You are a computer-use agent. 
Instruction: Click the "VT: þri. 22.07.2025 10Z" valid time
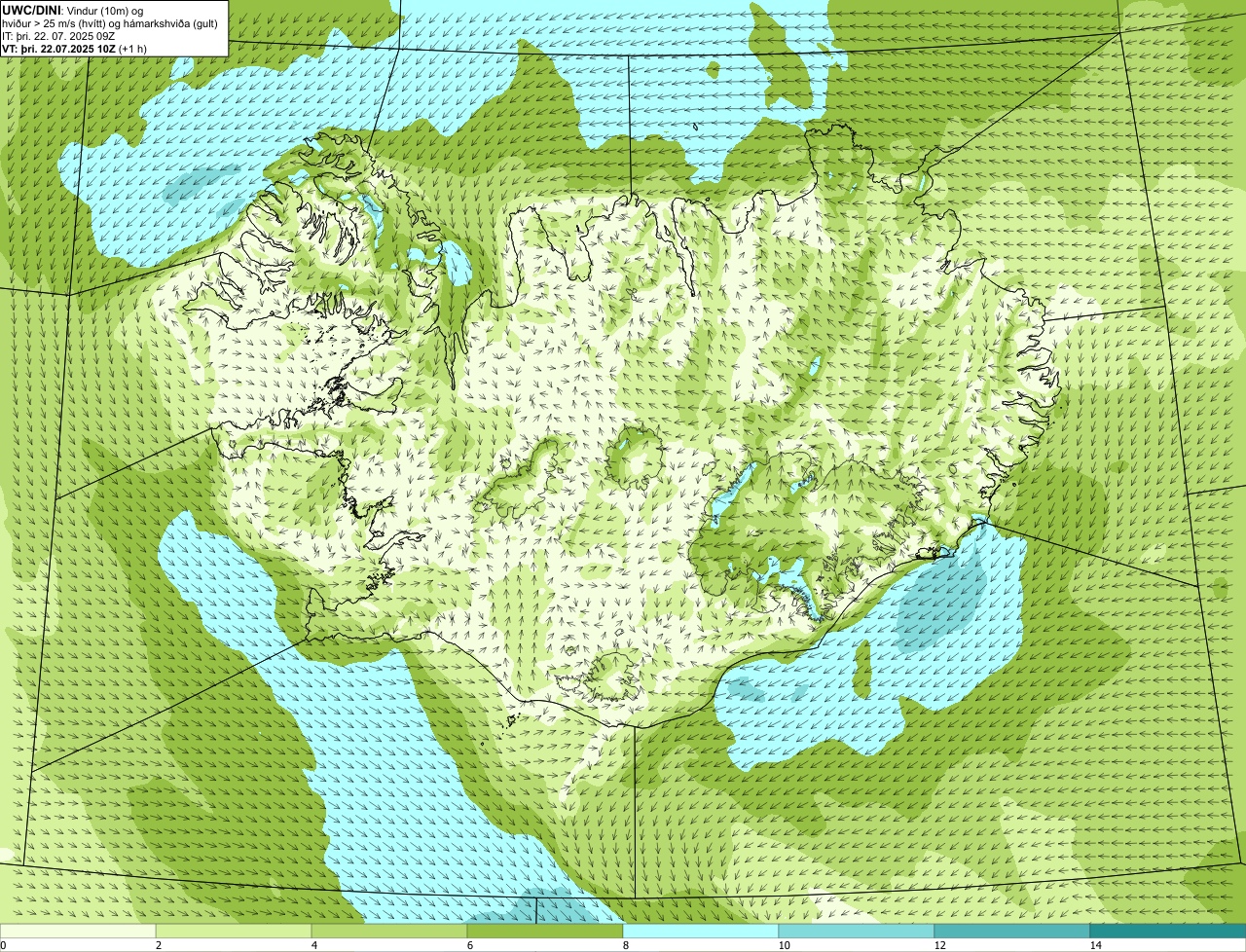pyautogui.click(x=58, y=48)
